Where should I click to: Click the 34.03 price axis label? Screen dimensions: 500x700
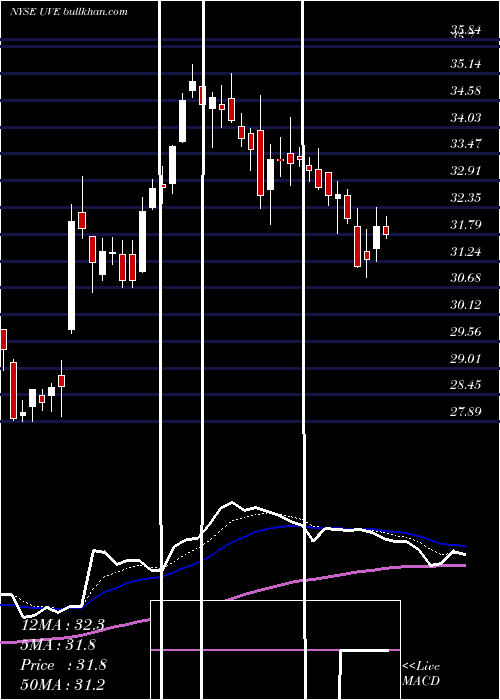(x=466, y=117)
